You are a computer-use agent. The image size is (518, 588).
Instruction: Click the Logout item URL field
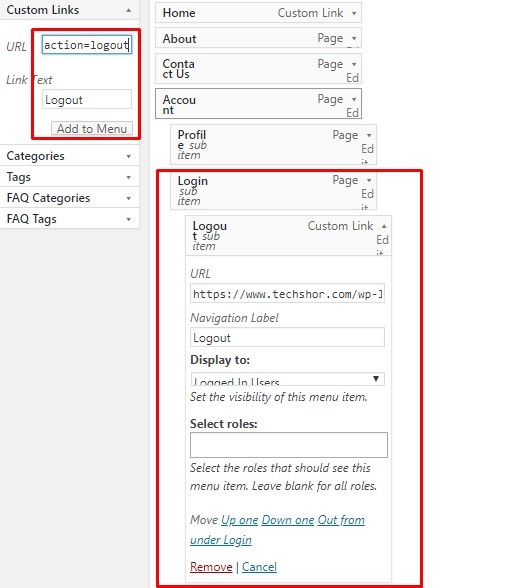pyautogui.click(x=287, y=294)
